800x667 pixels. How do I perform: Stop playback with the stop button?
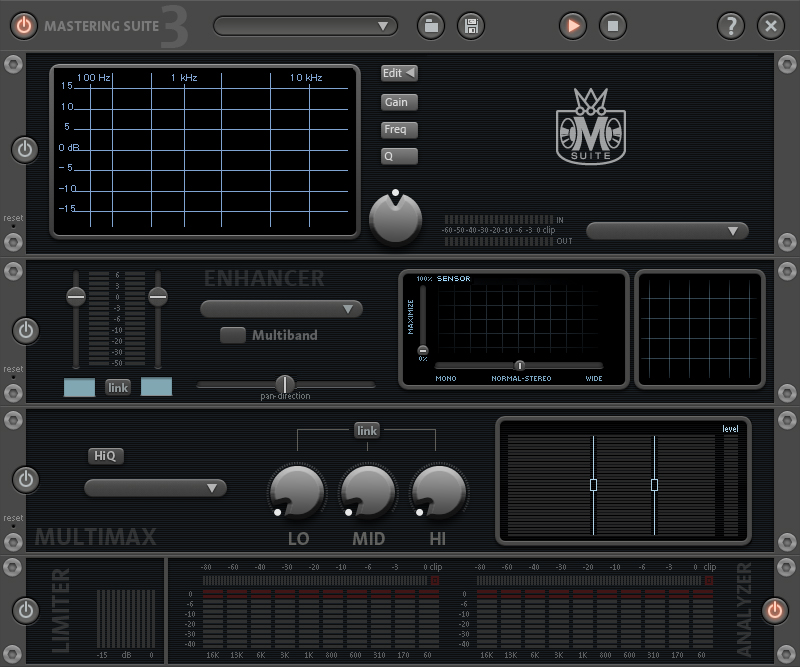(613, 26)
